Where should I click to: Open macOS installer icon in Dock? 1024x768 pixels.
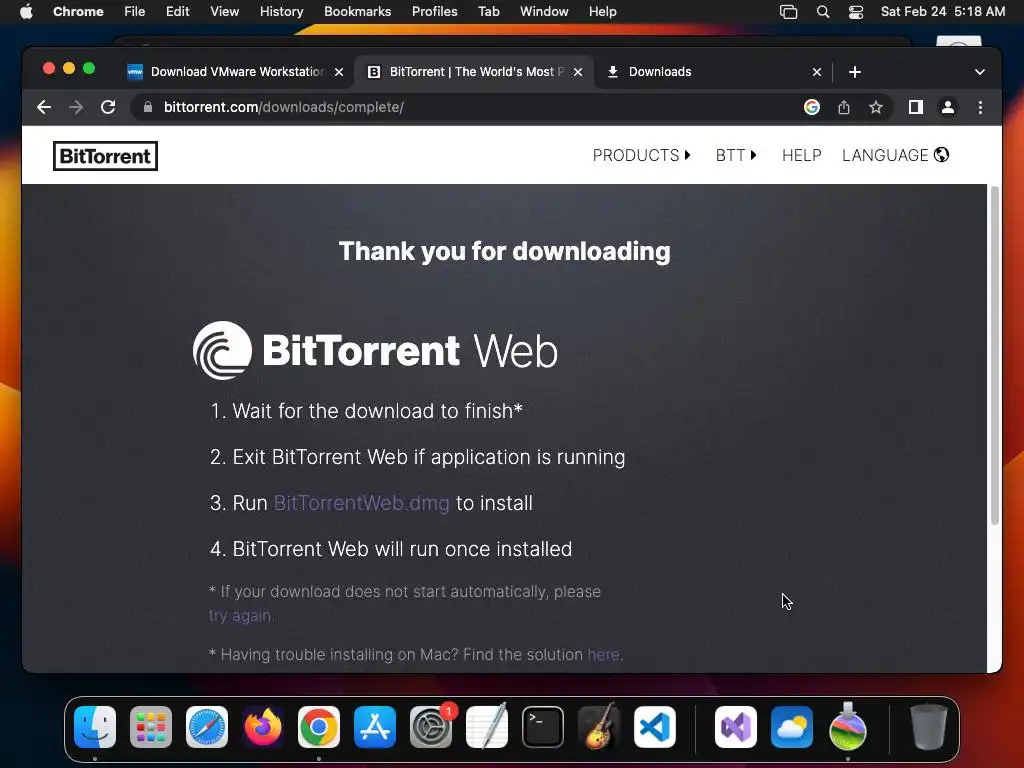848,727
